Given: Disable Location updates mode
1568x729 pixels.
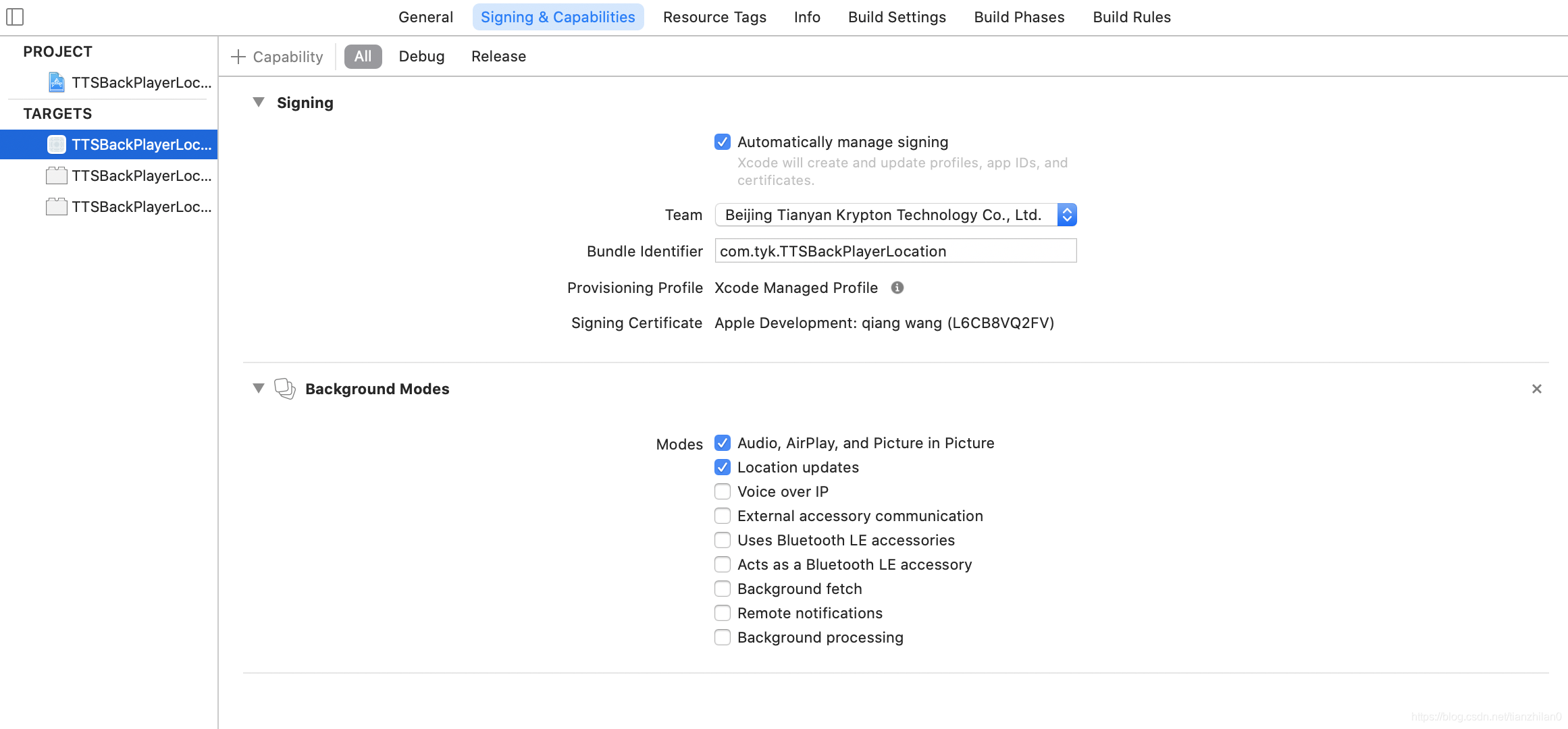Looking at the screenshot, I should point(722,467).
